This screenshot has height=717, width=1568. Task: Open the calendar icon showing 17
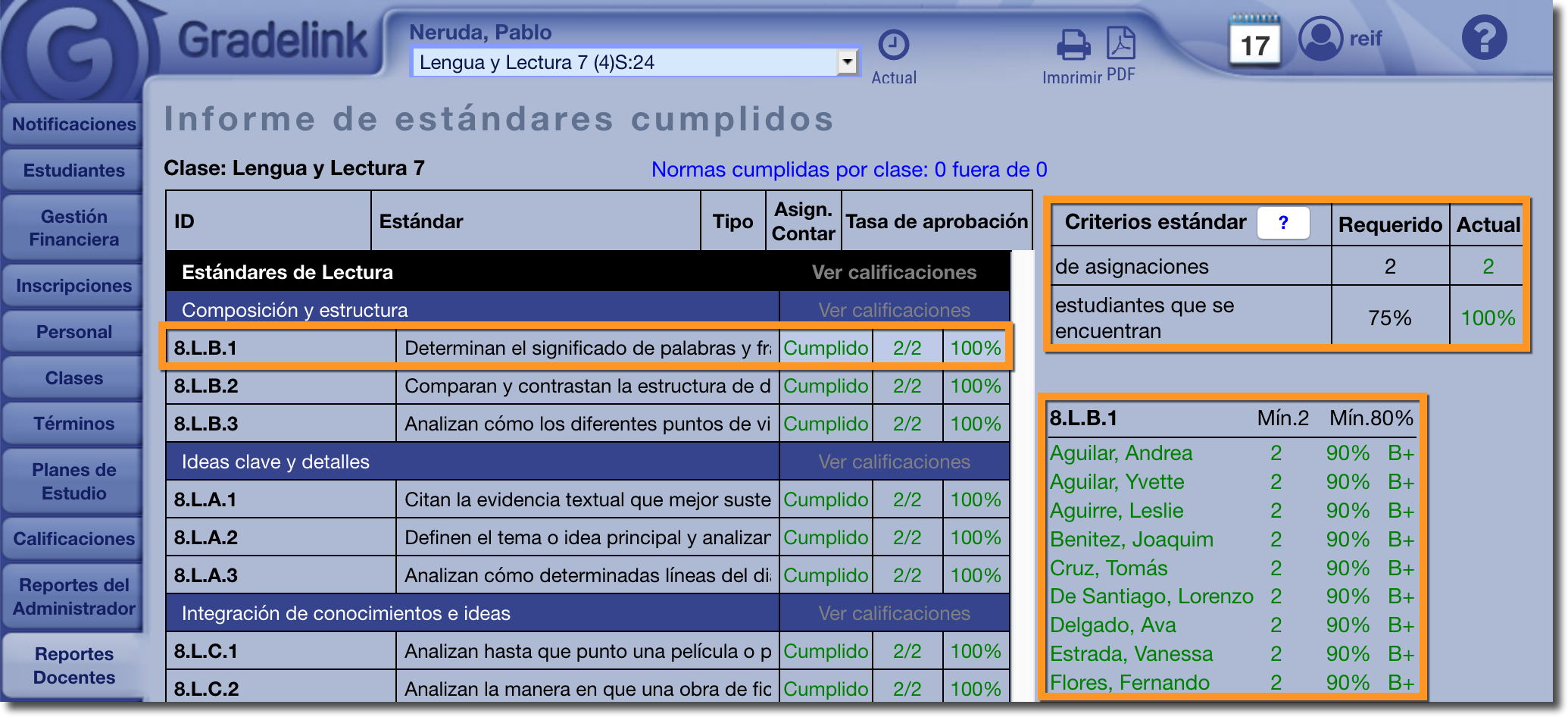[1254, 42]
